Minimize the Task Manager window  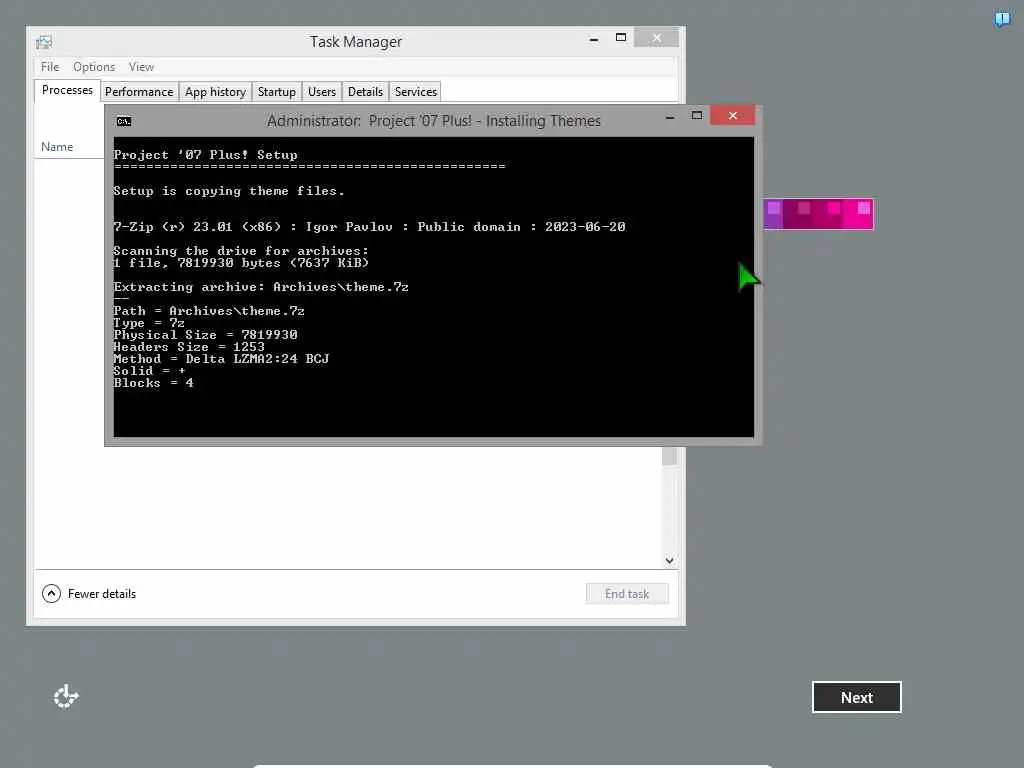594,39
